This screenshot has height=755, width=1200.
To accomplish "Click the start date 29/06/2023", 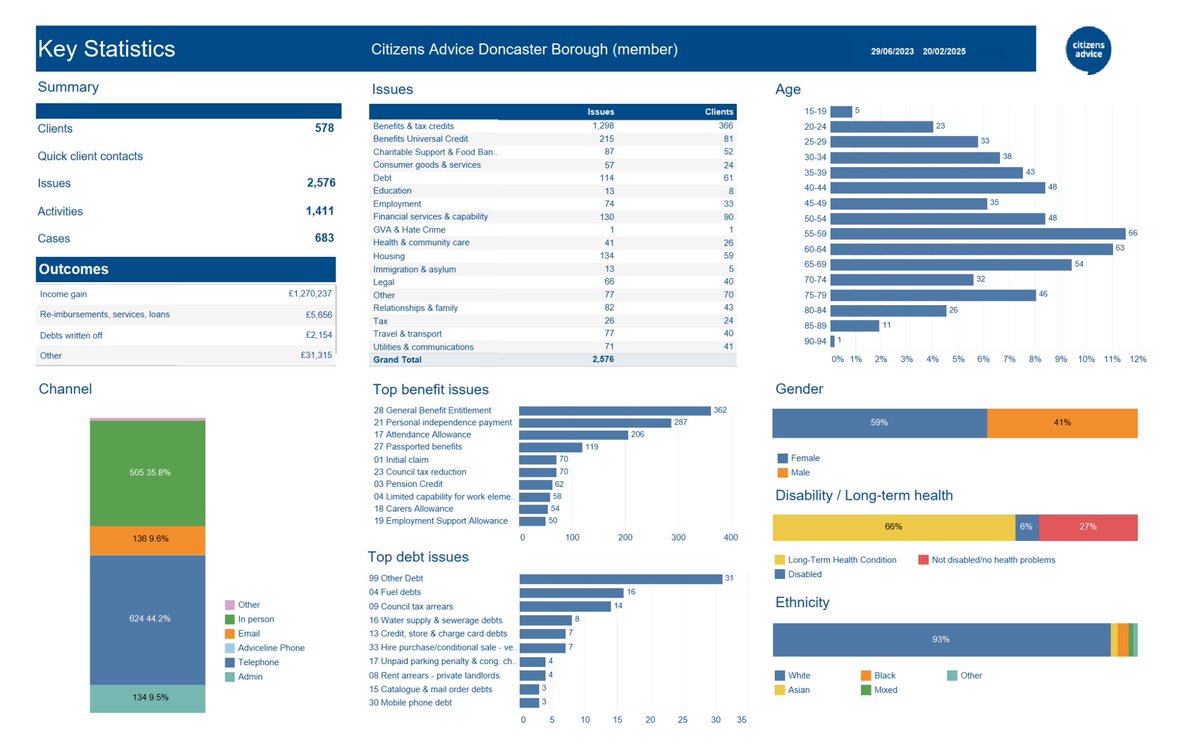I will pyautogui.click(x=892, y=51).
